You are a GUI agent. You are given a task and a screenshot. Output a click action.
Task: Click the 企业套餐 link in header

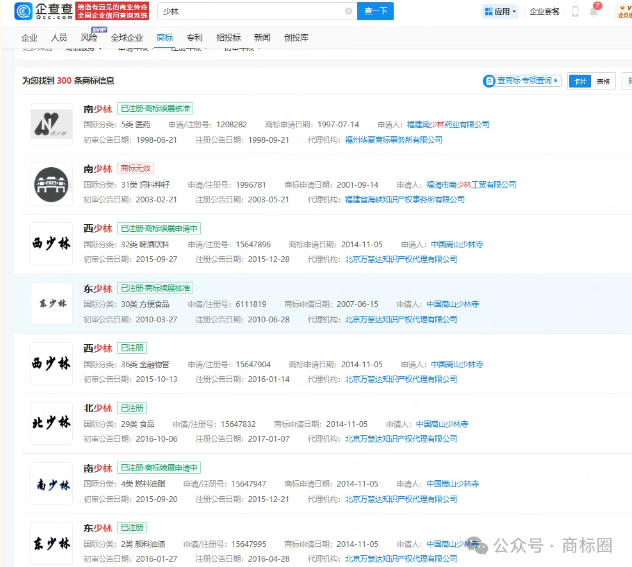click(544, 11)
